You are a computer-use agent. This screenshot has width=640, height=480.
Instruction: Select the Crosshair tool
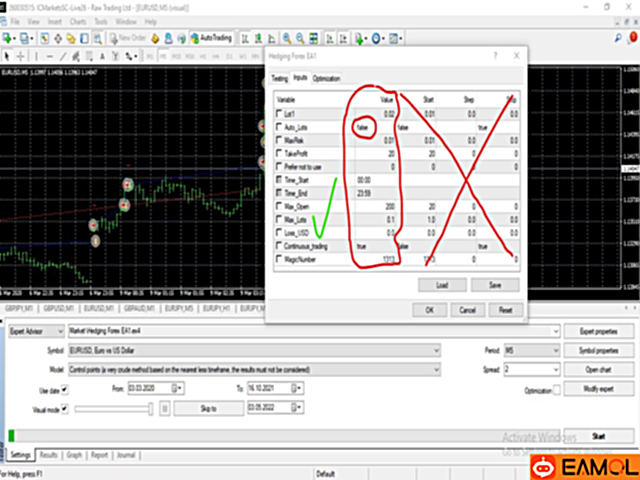20,56
